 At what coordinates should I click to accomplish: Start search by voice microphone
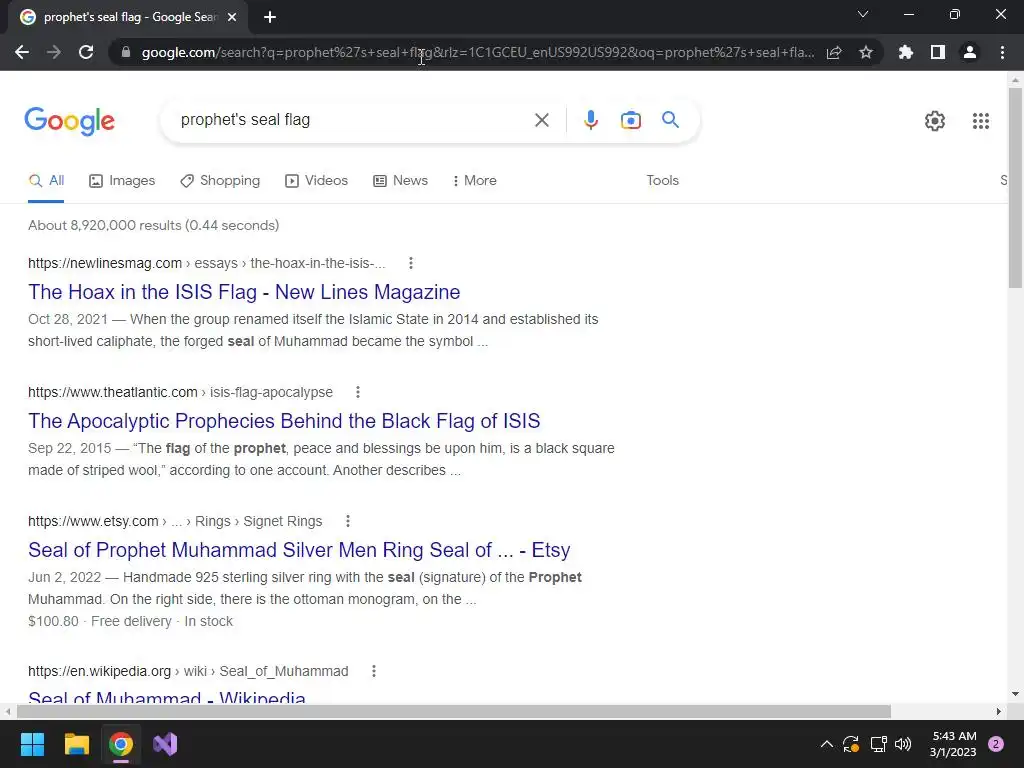click(x=591, y=120)
